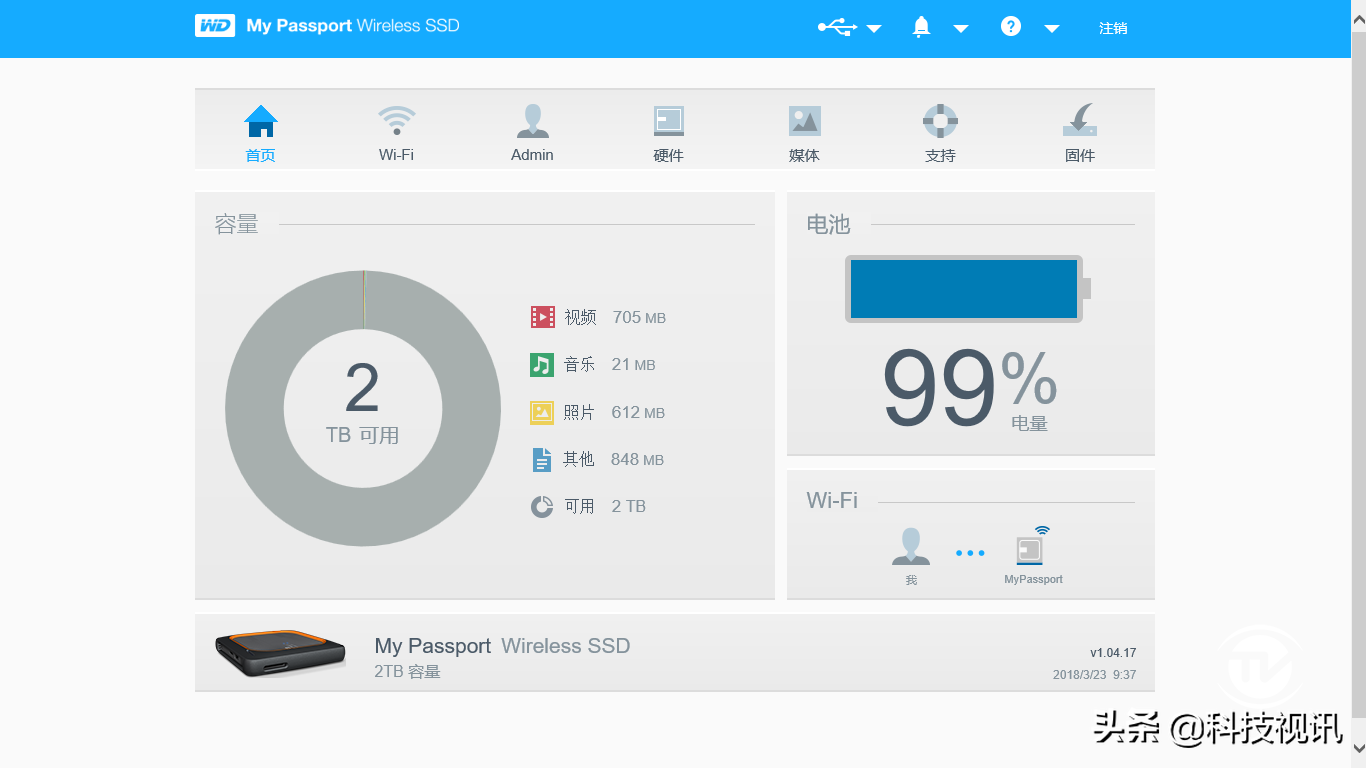Click the 容量 panel heading

pos(236,224)
